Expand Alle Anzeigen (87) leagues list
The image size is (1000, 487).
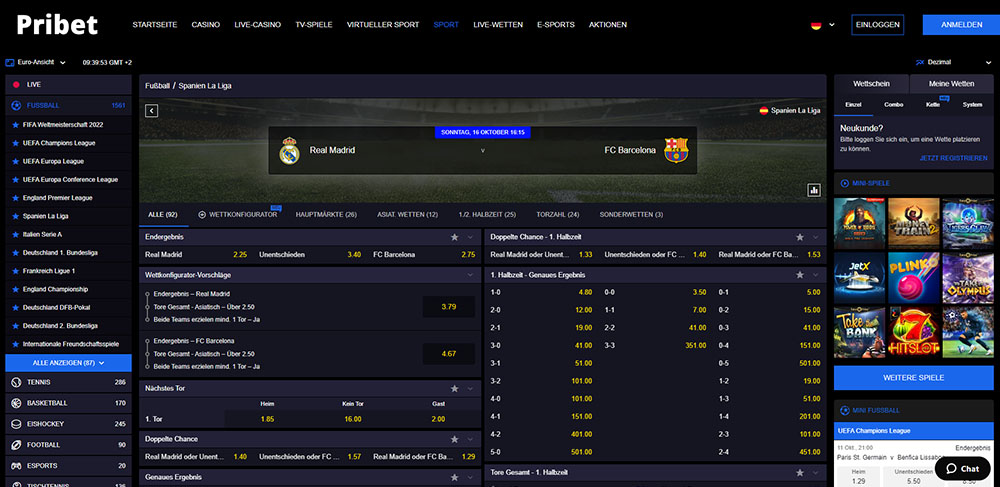[x=68, y=363]
